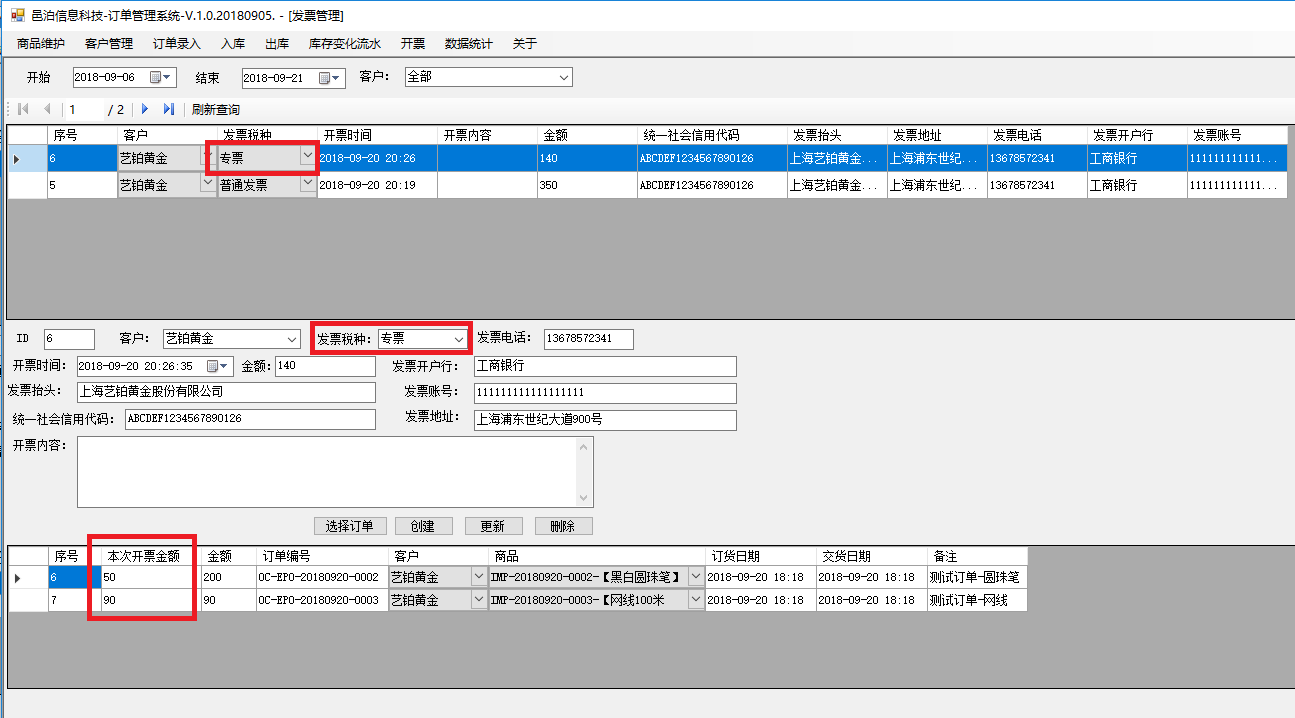
Task: Open 客户 dropdown in order row 6
Action: (x=478, y=577)
